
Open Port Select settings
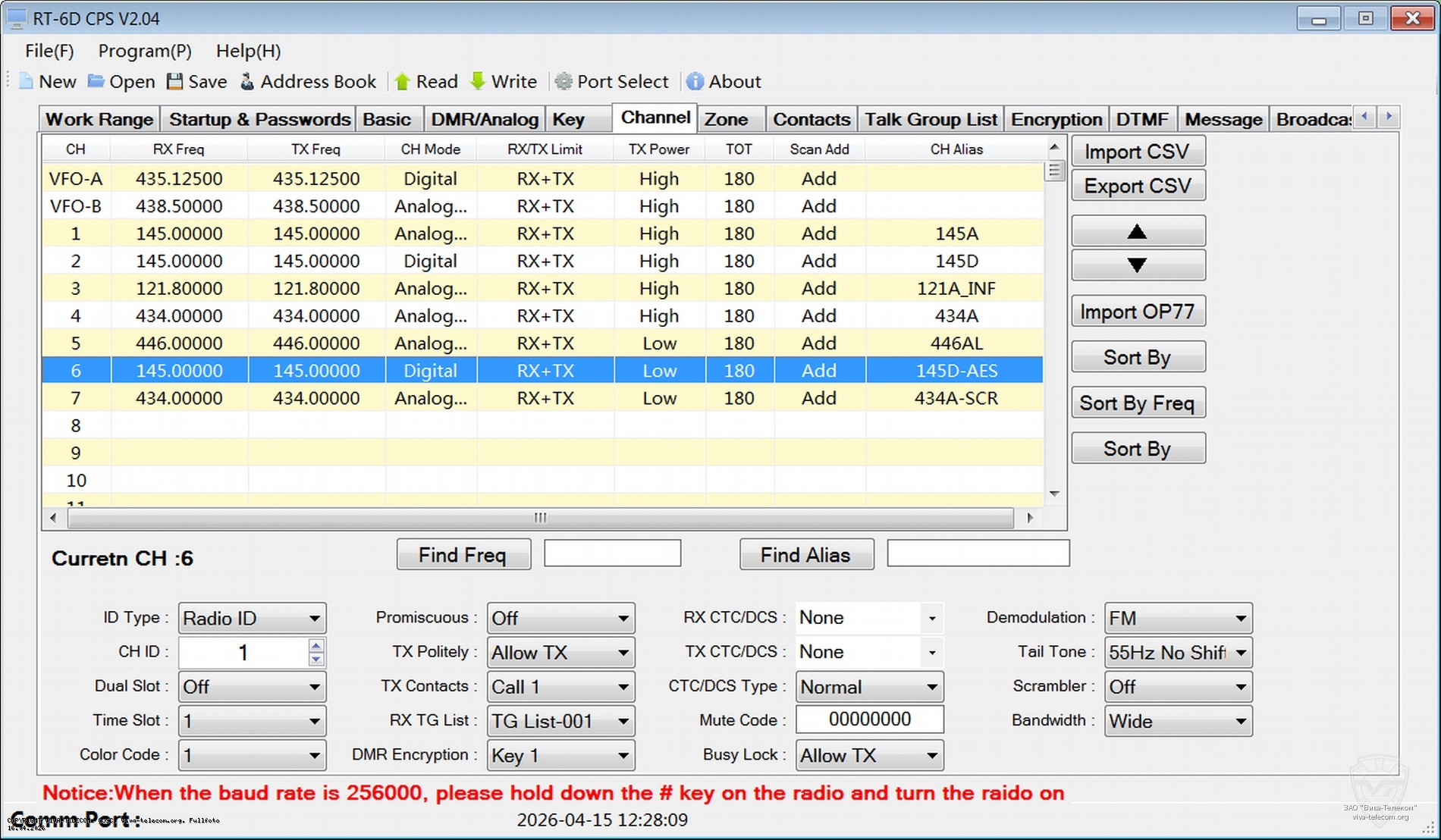pos(564,82)
